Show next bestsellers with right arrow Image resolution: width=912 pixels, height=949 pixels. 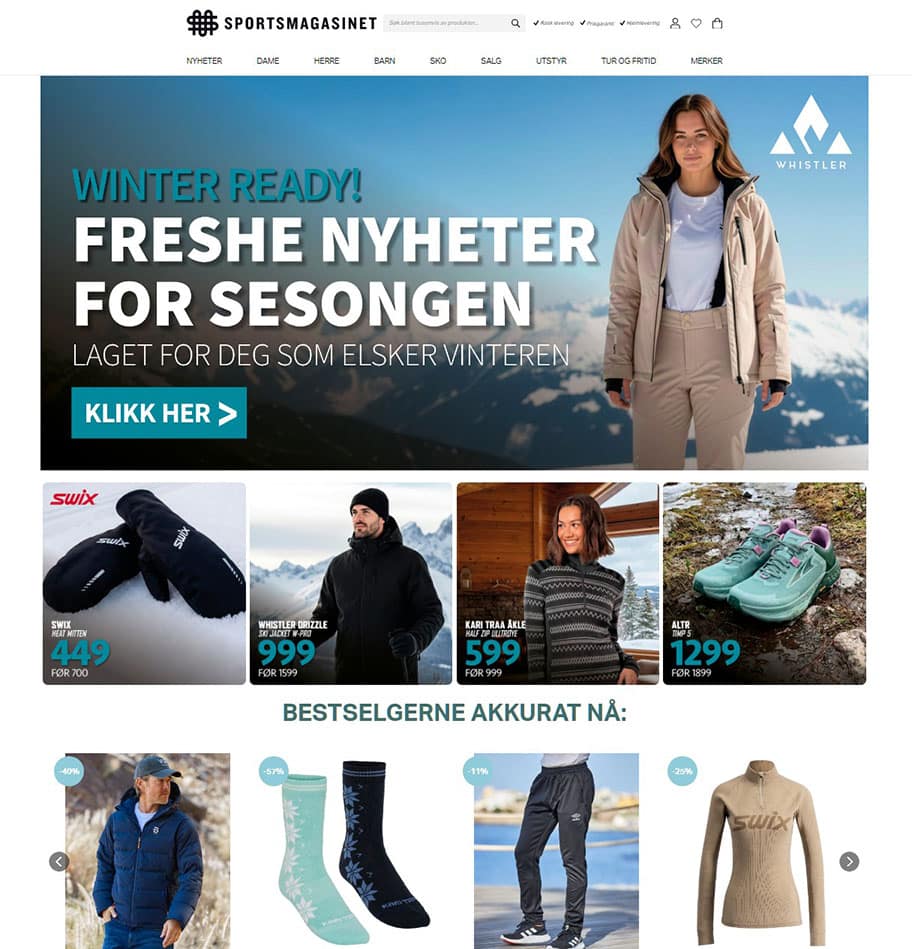849,861
